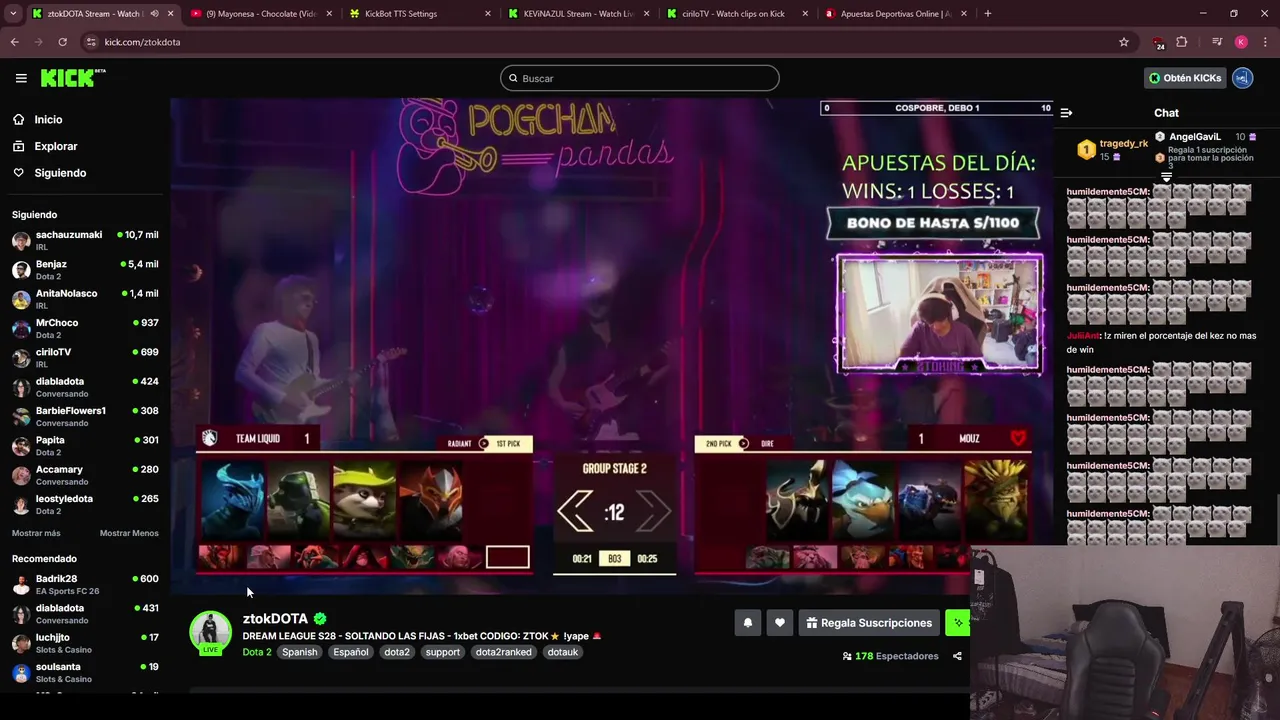Select the Español tag
Image resolution: width=1280 pixels, height=720 pixels.
point(351,652)
